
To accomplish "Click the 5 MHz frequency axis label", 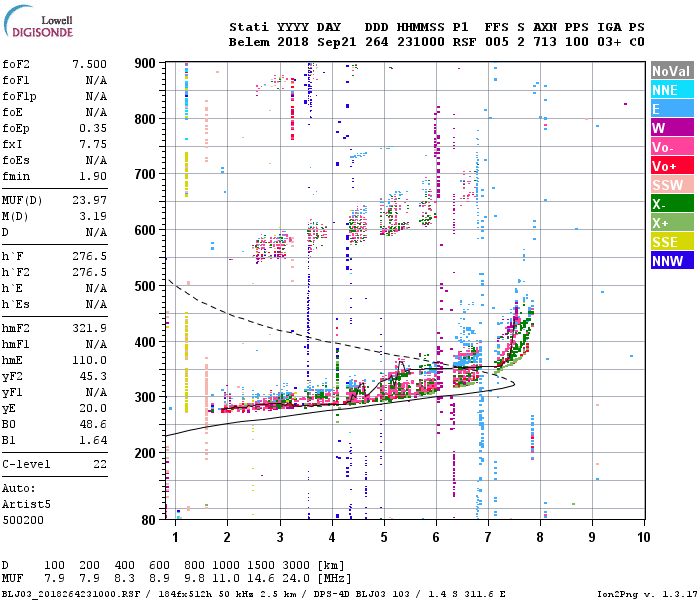I will pos(384,537).
